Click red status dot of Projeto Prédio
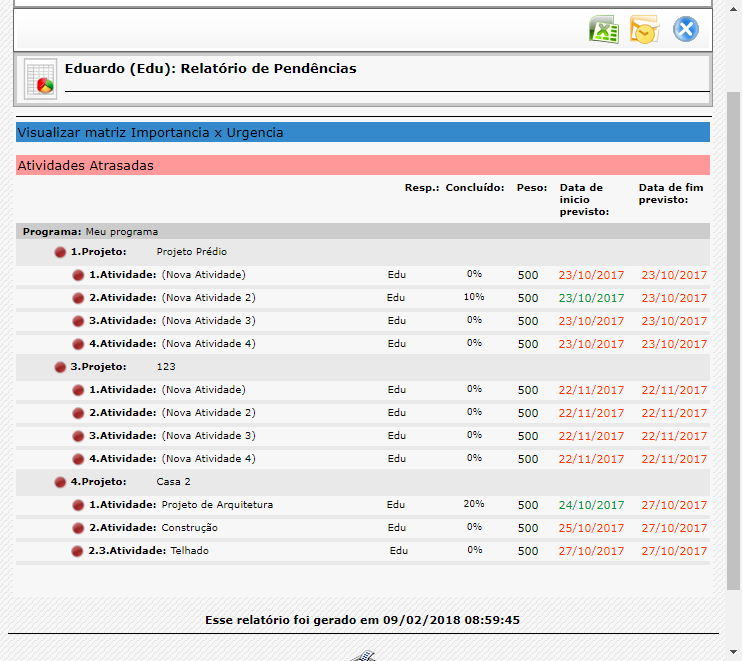This screenshot has width=742, height=661. coord(60,252)
